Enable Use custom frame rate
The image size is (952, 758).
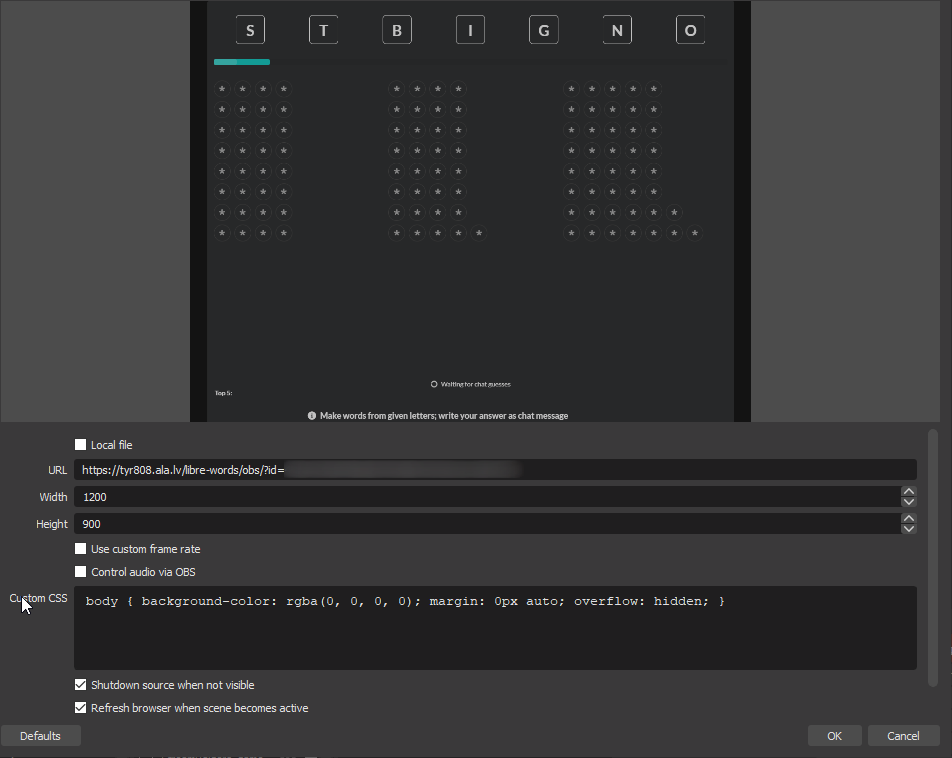(x=81, y=549)
